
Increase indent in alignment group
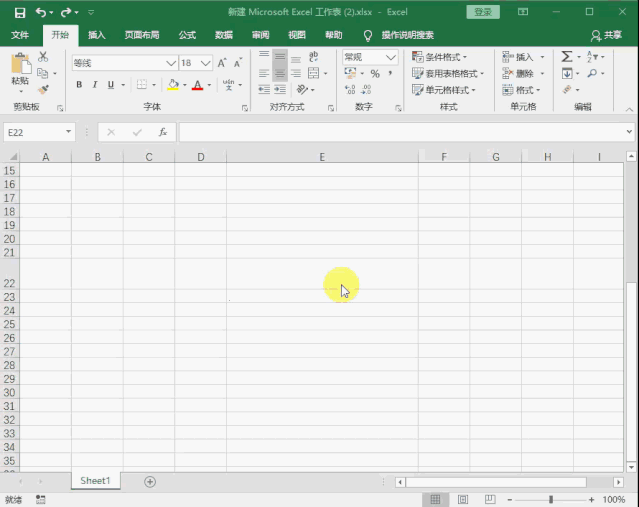pyautogui.click(x=280, y=89)
